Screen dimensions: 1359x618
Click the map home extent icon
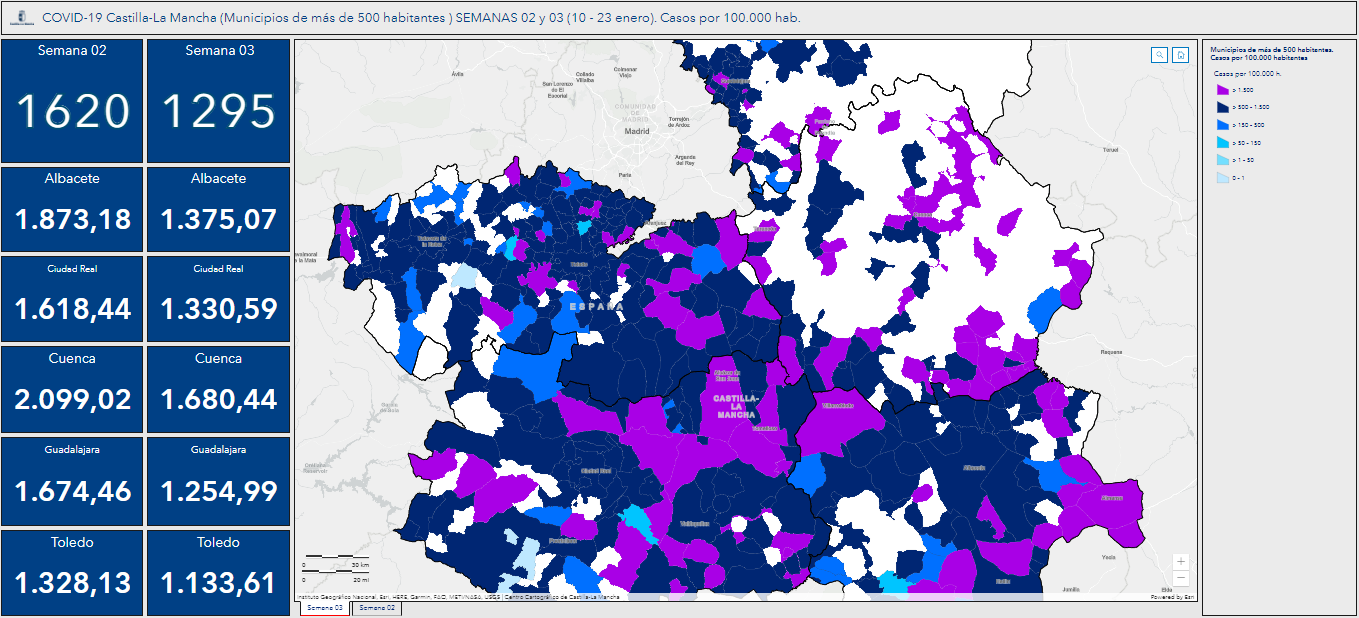coord(1181,55)
